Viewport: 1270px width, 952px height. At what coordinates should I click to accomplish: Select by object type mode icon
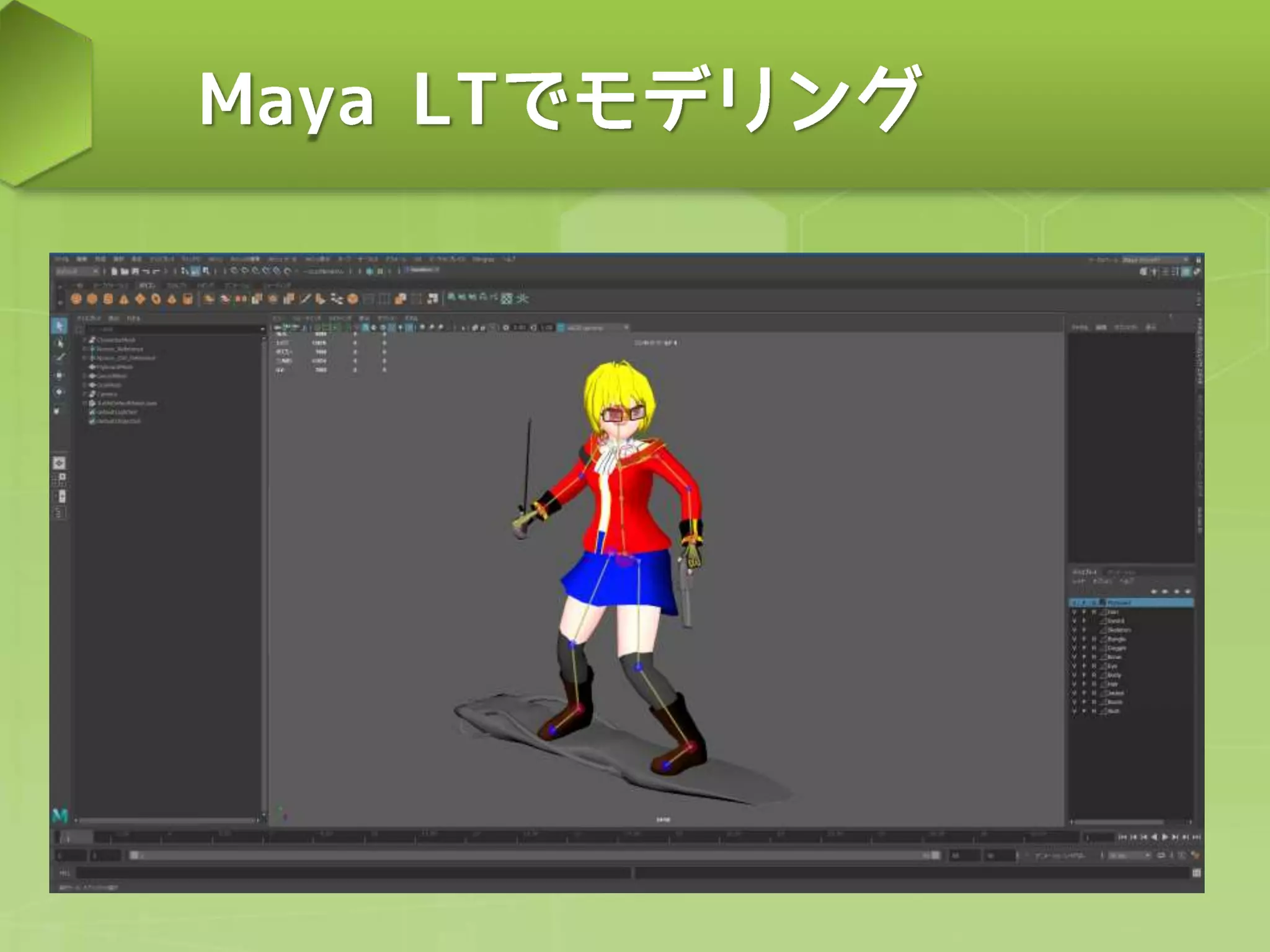(195, 271)
